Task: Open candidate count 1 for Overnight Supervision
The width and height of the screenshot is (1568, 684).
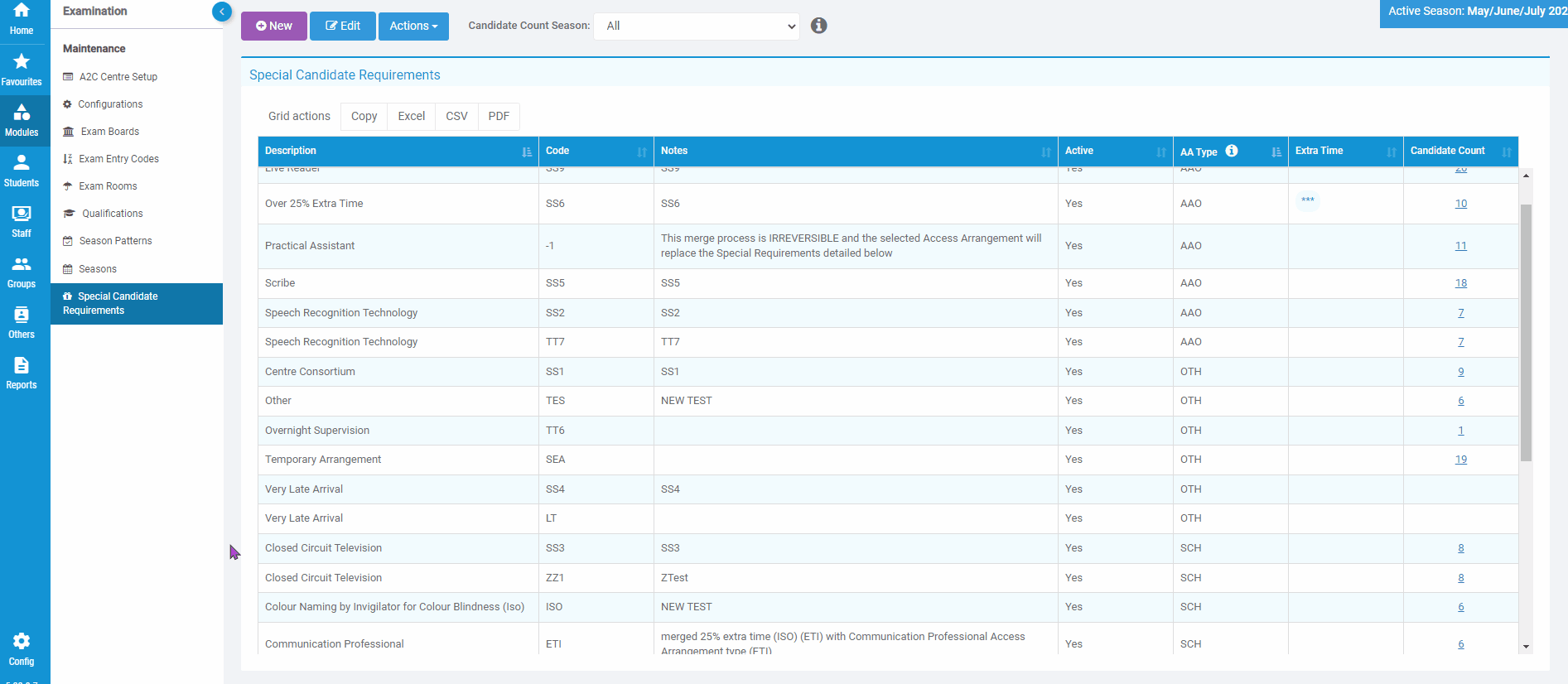Action: (x=1461, y=431)
